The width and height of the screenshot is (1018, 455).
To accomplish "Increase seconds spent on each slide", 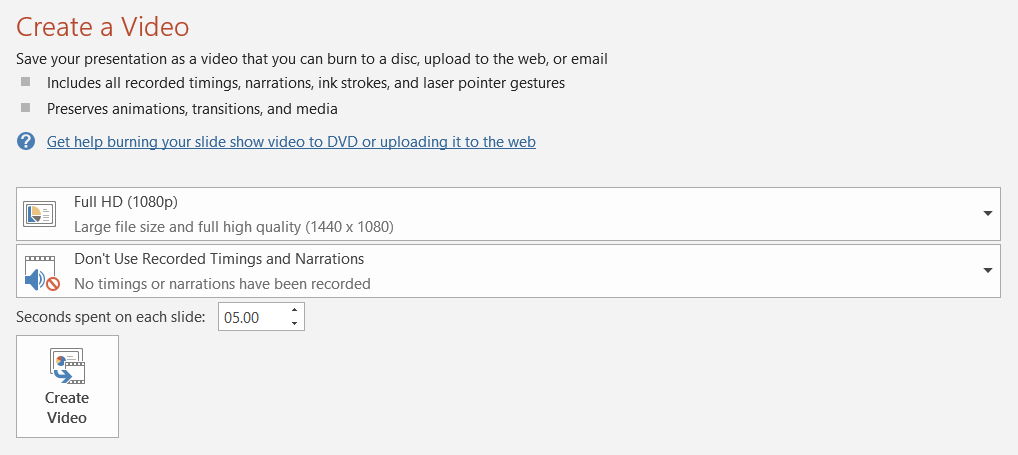I will [x=295, y=311].
